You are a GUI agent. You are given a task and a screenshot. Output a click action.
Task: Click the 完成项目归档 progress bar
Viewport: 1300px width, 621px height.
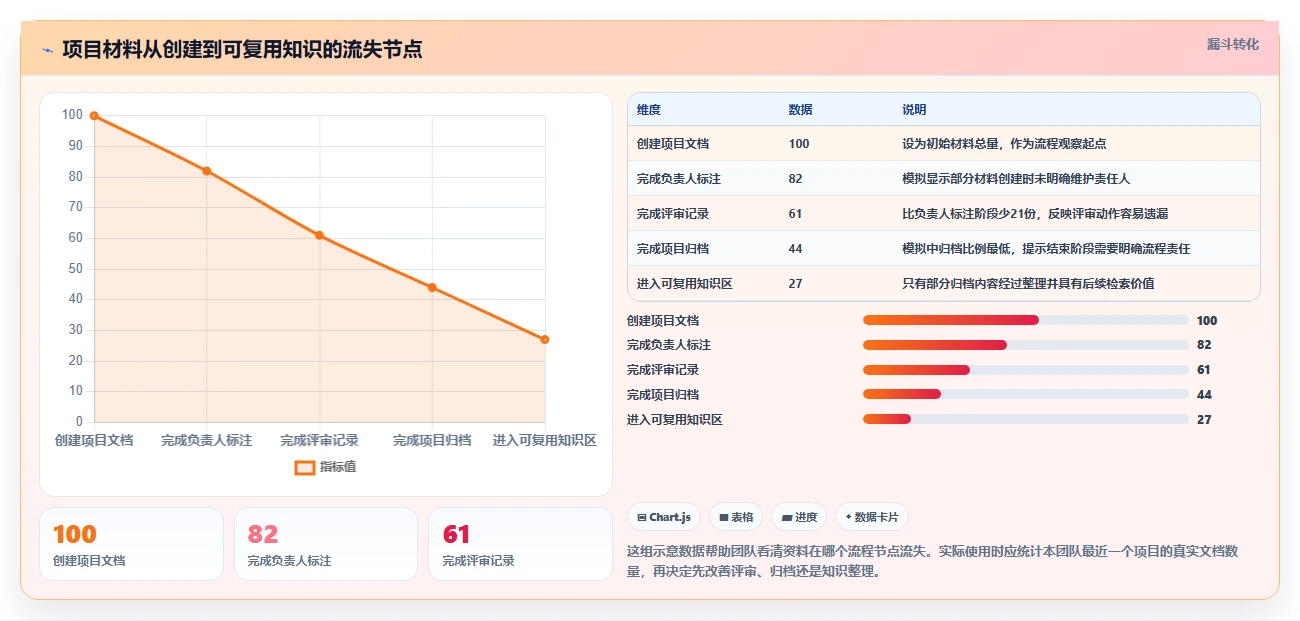(1026, 394)
